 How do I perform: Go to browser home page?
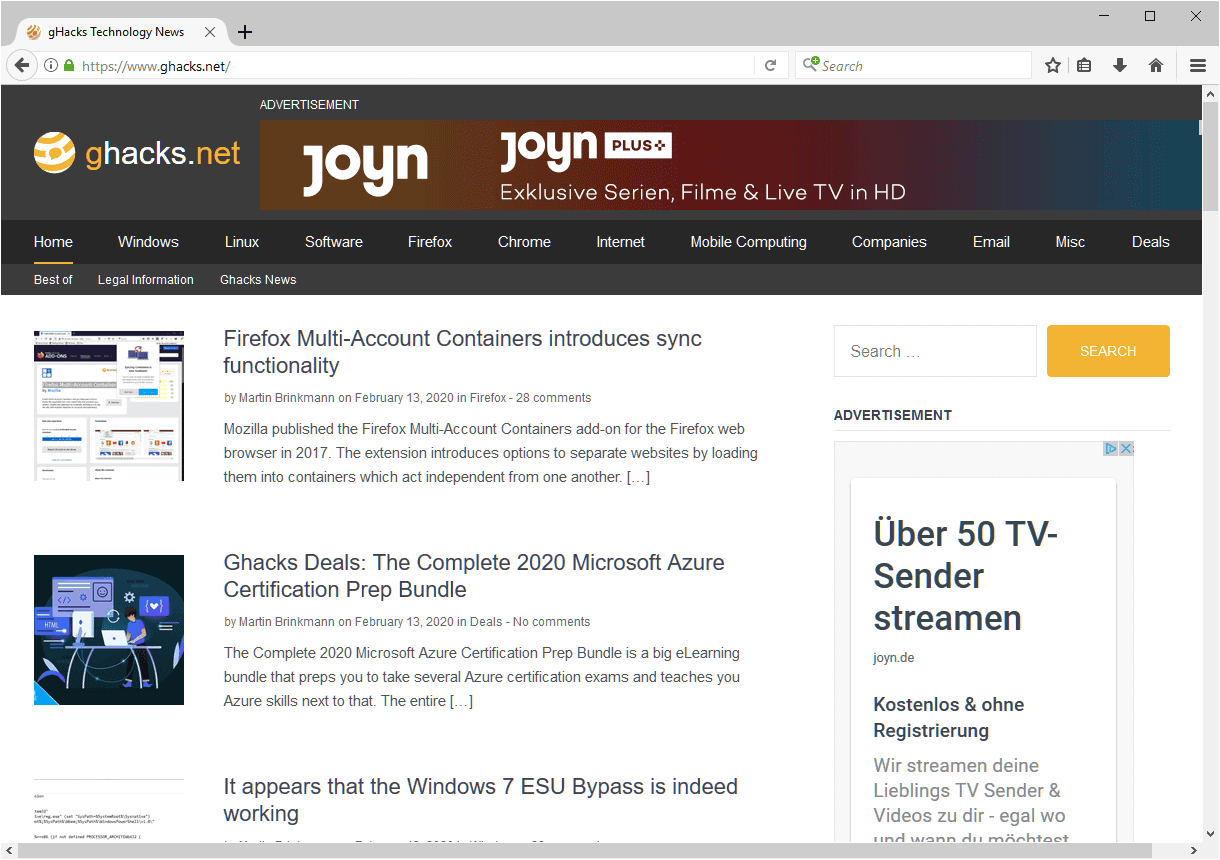(1156, 65)
